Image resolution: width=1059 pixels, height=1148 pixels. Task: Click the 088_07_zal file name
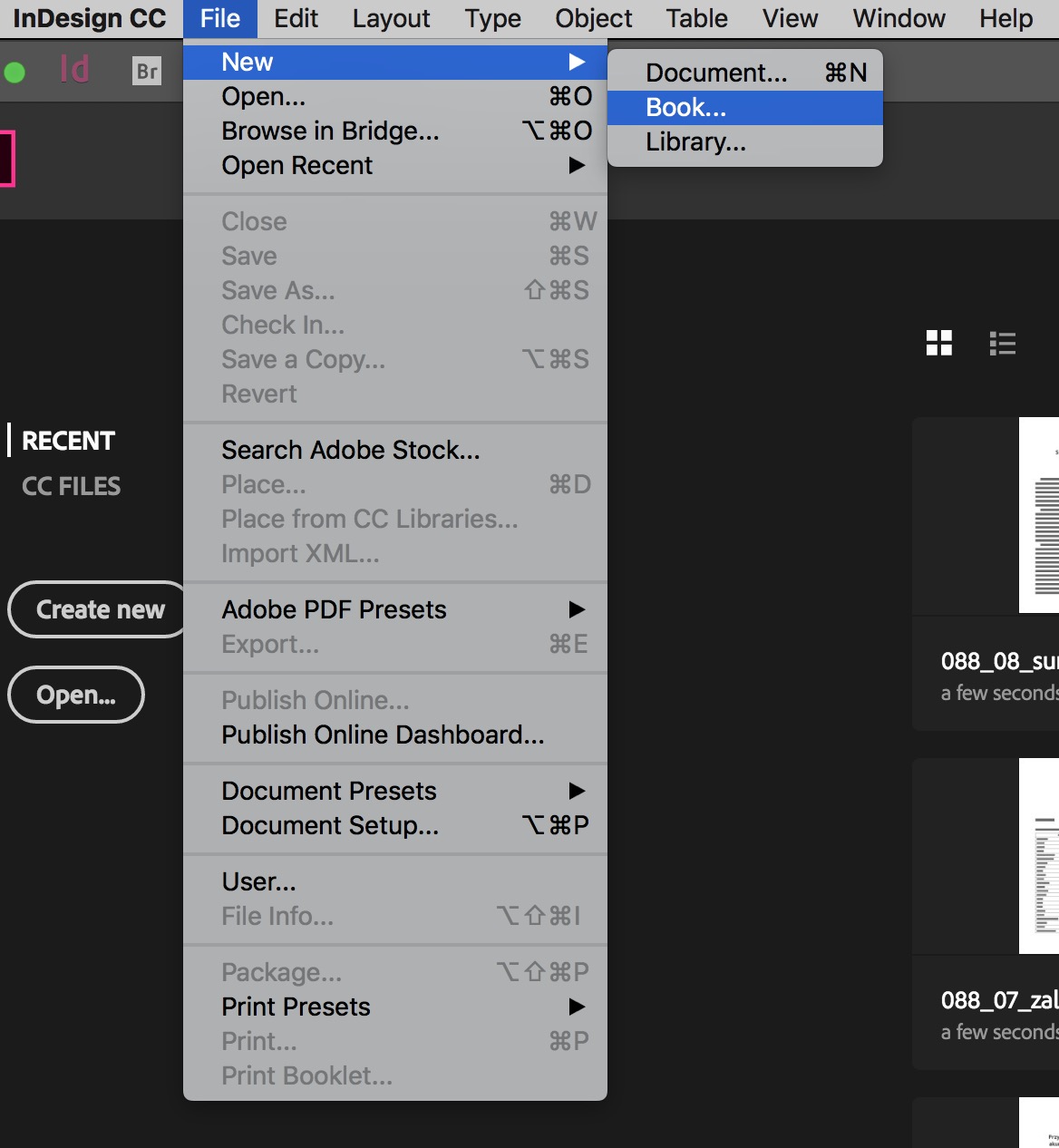click(1000, 1000)
